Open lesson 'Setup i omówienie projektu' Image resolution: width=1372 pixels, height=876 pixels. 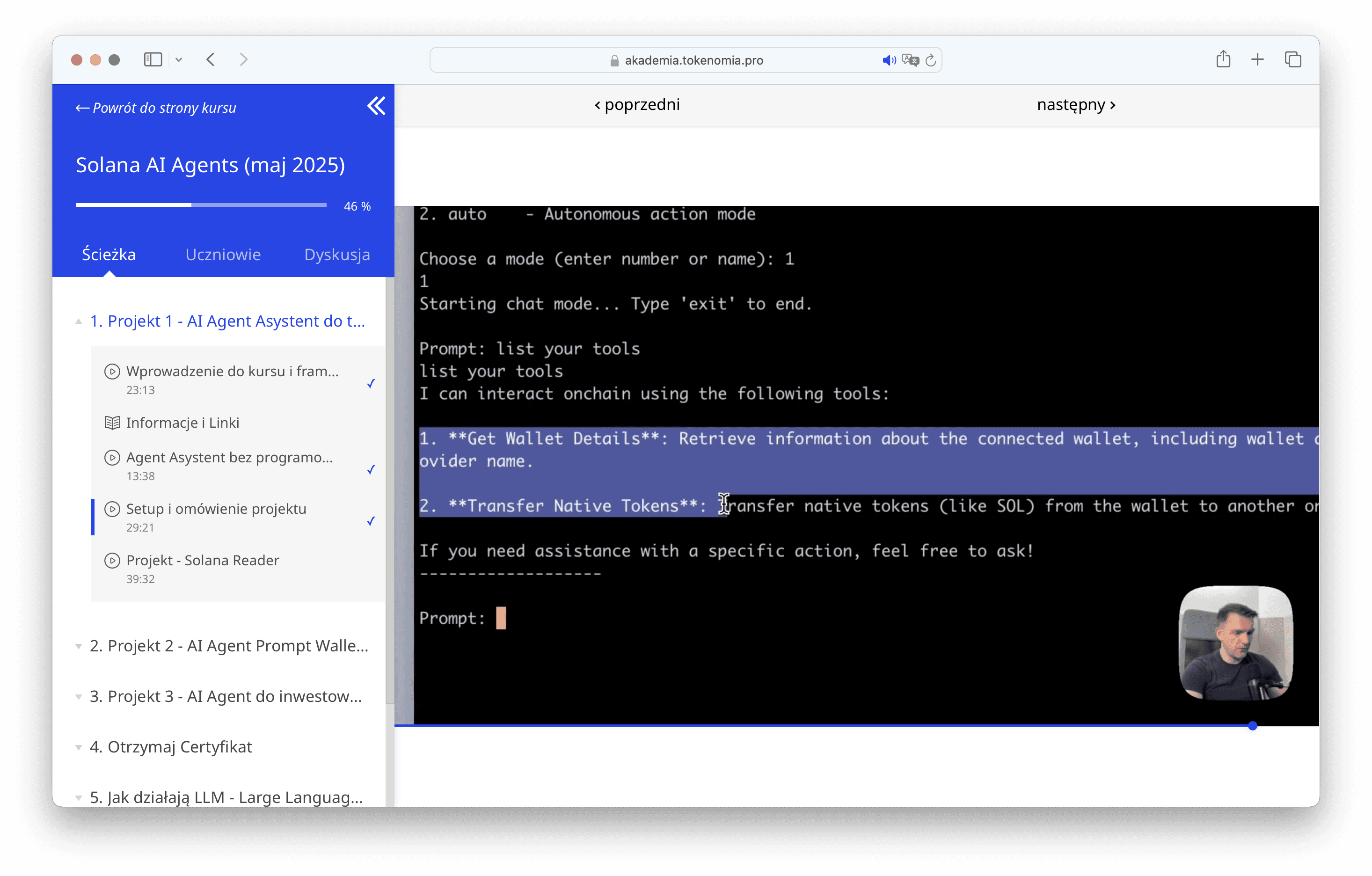[217, 509]
